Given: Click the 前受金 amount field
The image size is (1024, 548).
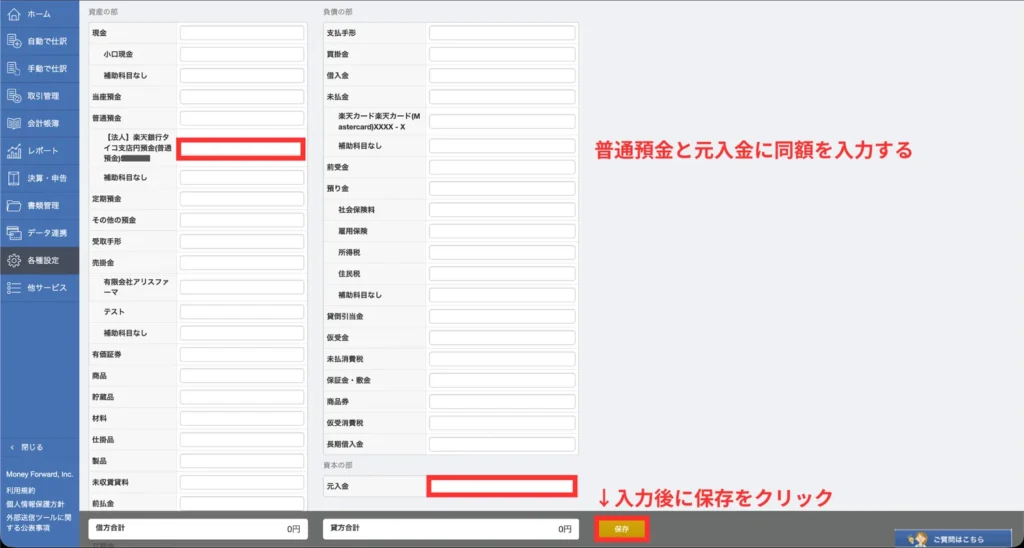Looking at the screenshot, I should coord(502,167).
